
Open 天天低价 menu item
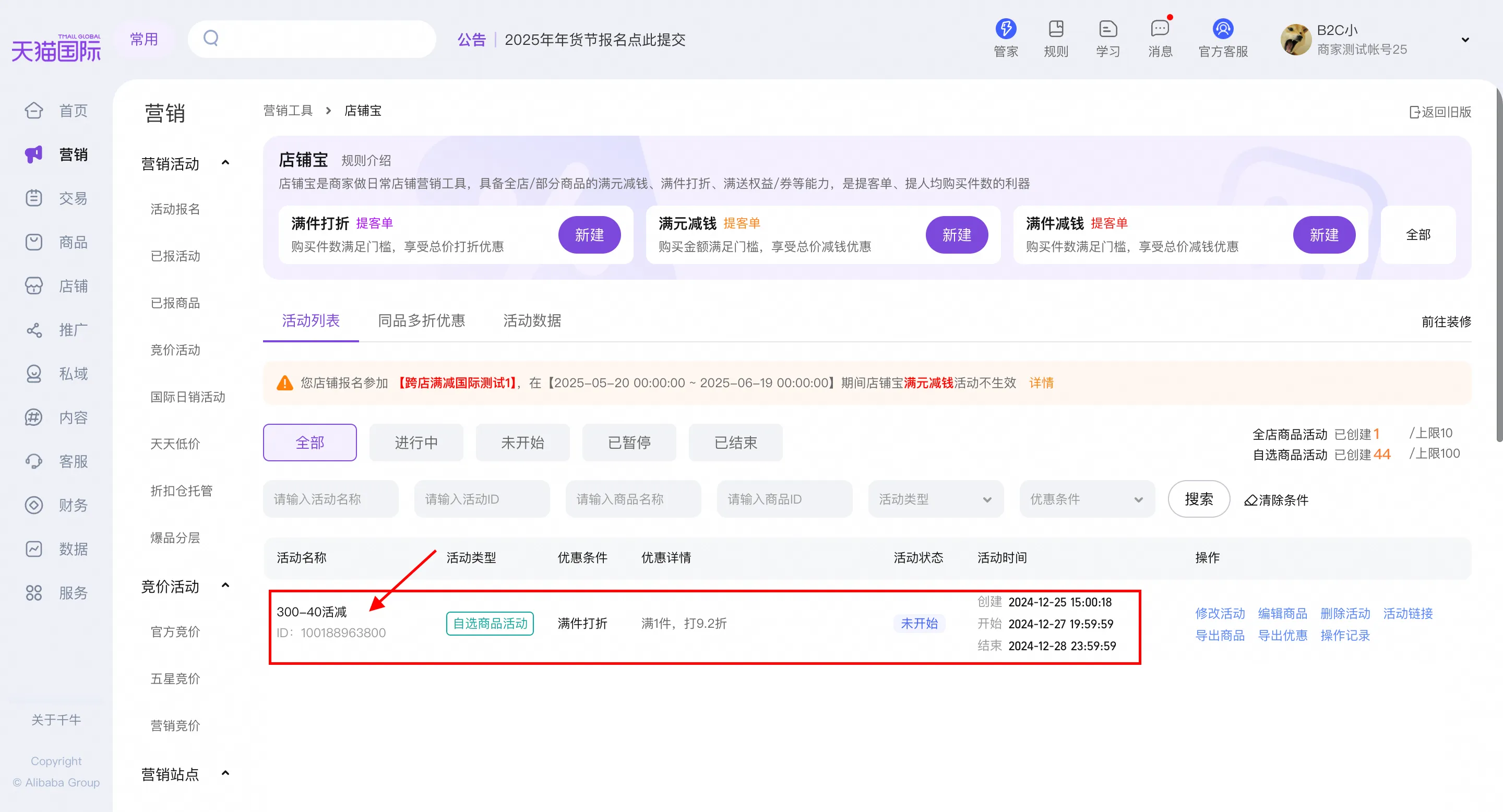(x=175, y=444)
